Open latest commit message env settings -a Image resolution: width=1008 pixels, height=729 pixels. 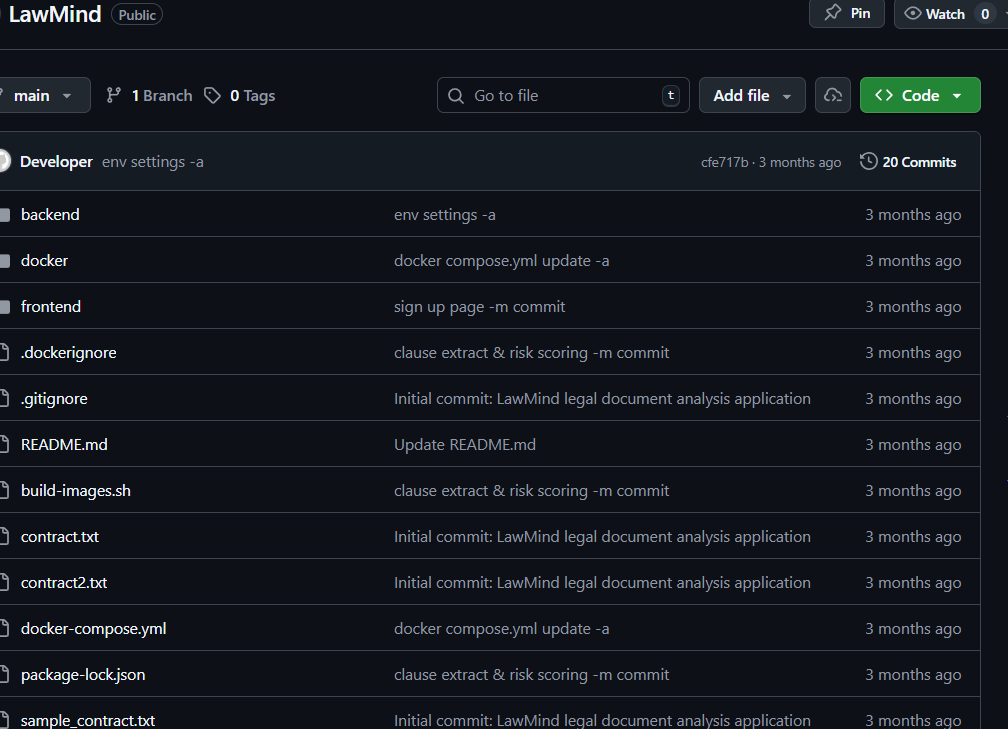[152, 162]
